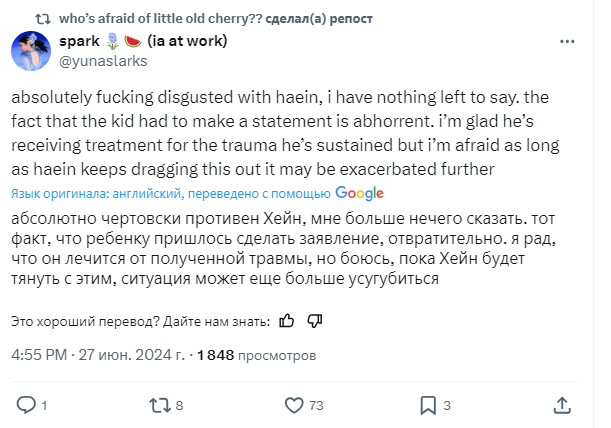Open the three-dot more options menu

pyautogui.click(x=566, y=42)
